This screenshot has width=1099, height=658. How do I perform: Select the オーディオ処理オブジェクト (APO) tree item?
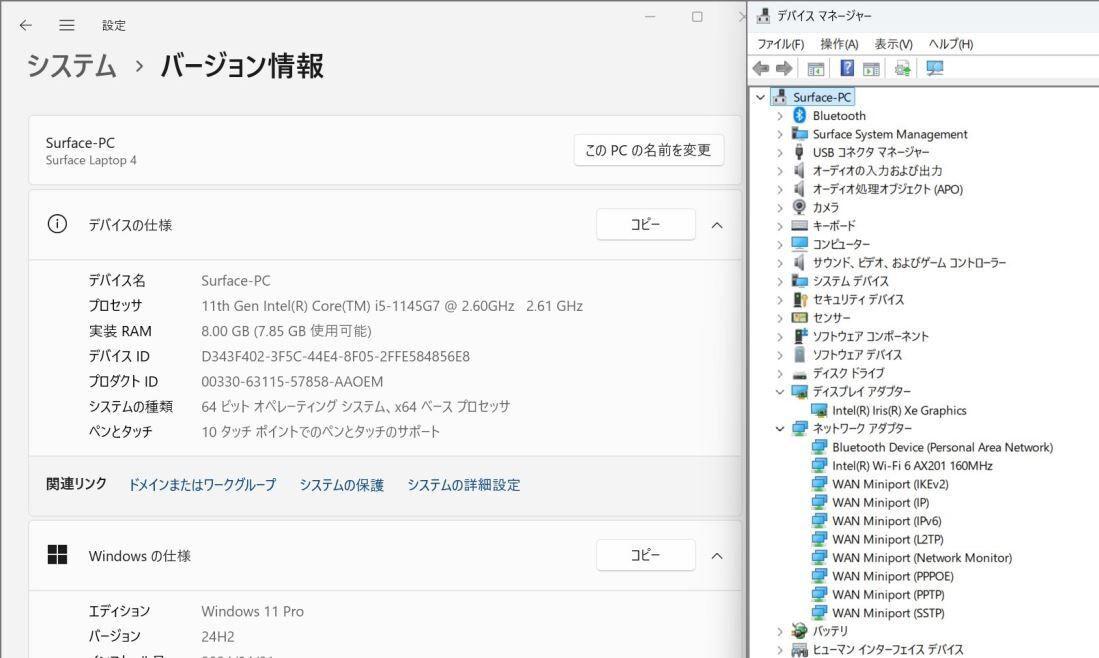[887, 189]
